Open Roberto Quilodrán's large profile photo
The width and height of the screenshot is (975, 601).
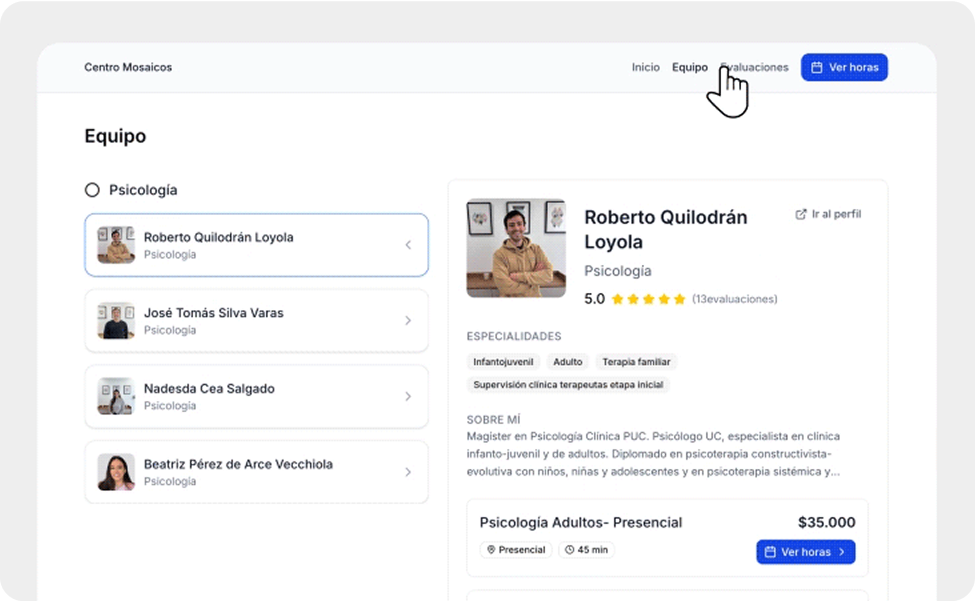tap(516, 248)
